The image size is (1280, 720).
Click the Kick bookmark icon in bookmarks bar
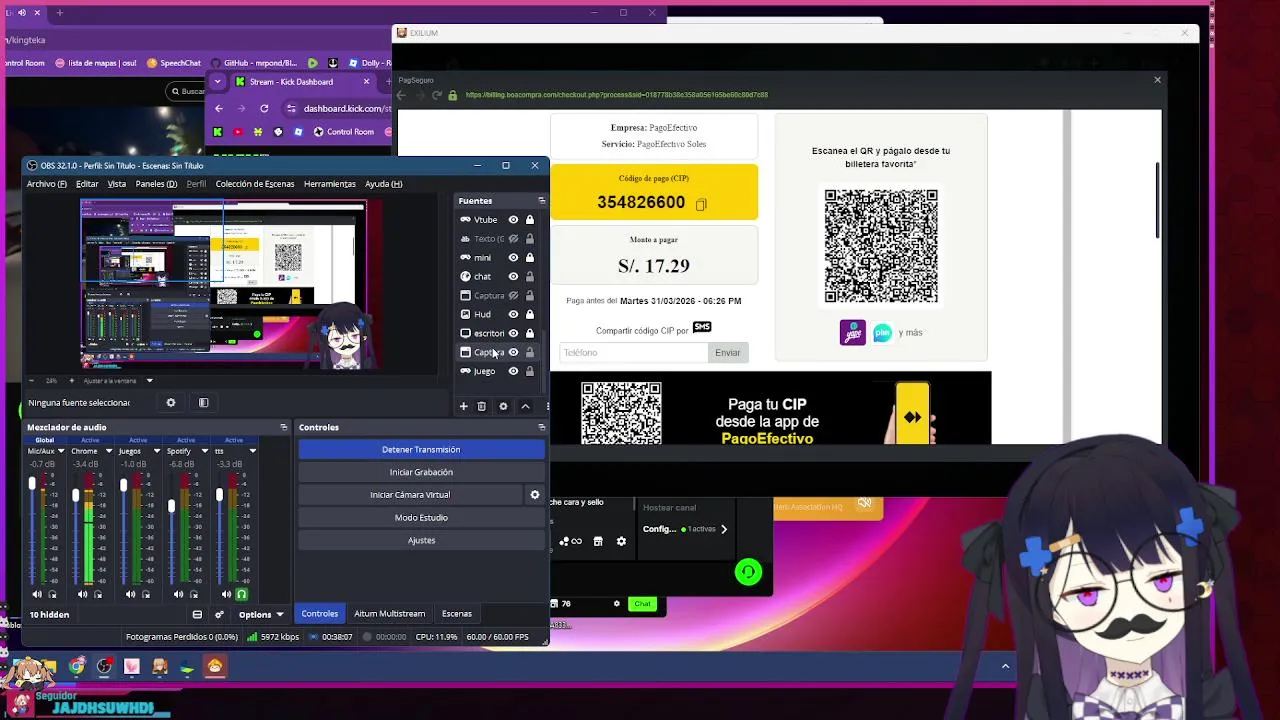coord(218,132)
